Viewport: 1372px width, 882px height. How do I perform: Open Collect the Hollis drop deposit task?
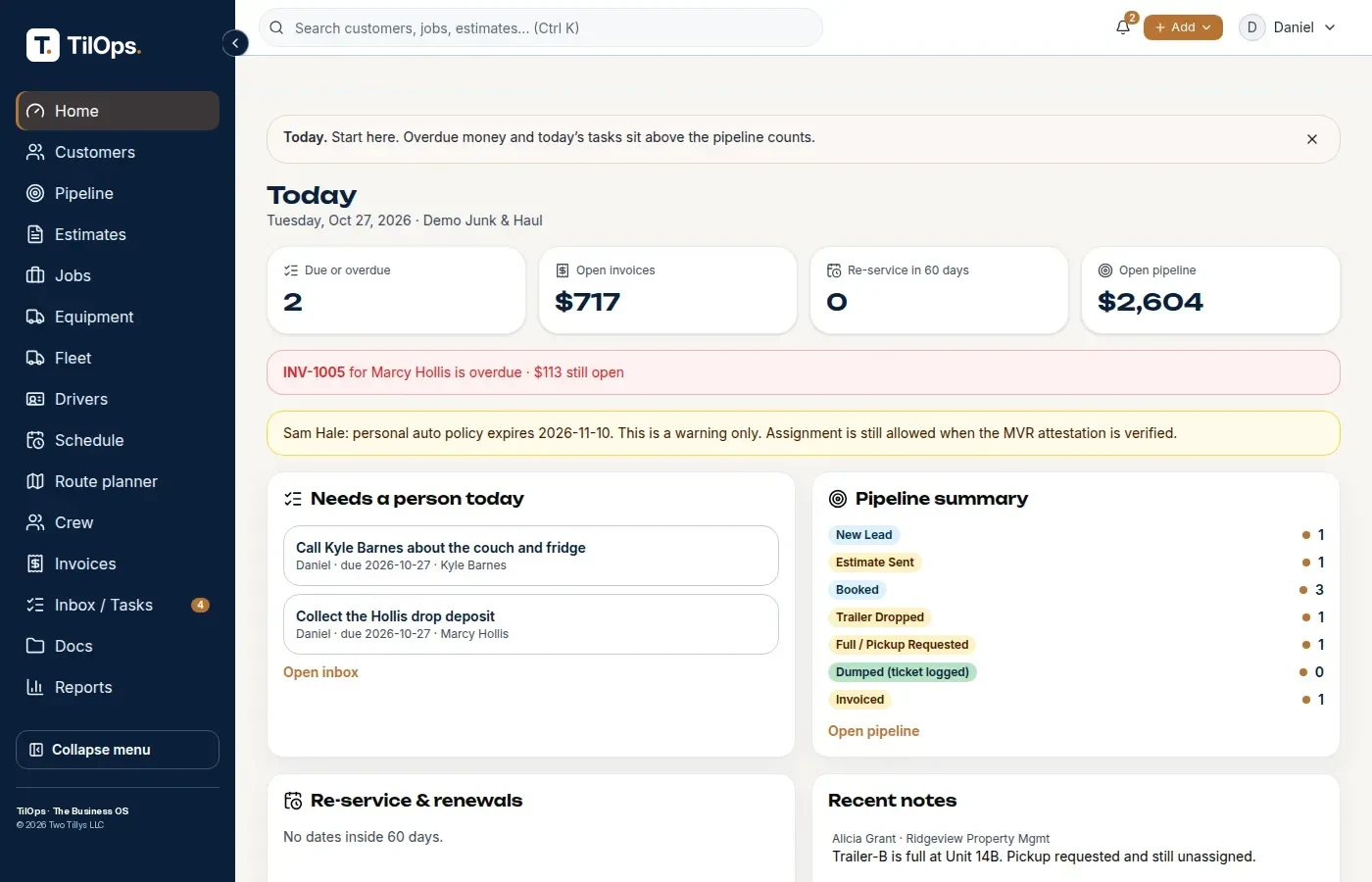click(531, 624)
